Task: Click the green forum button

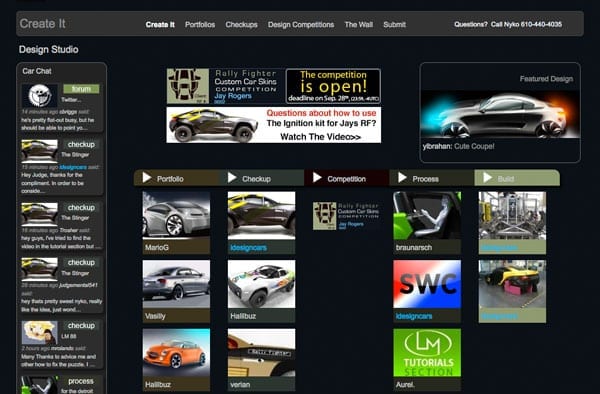Action: (81, 89)
